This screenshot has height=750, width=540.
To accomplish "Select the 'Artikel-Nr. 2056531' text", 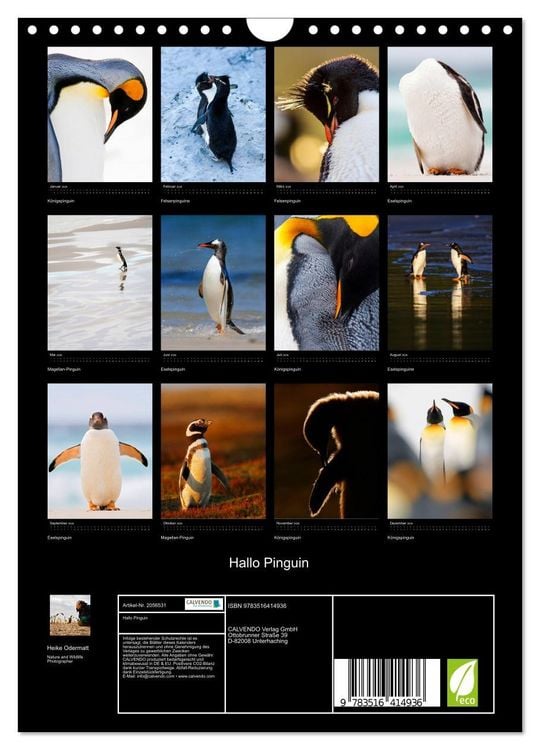I will [144, 605].
